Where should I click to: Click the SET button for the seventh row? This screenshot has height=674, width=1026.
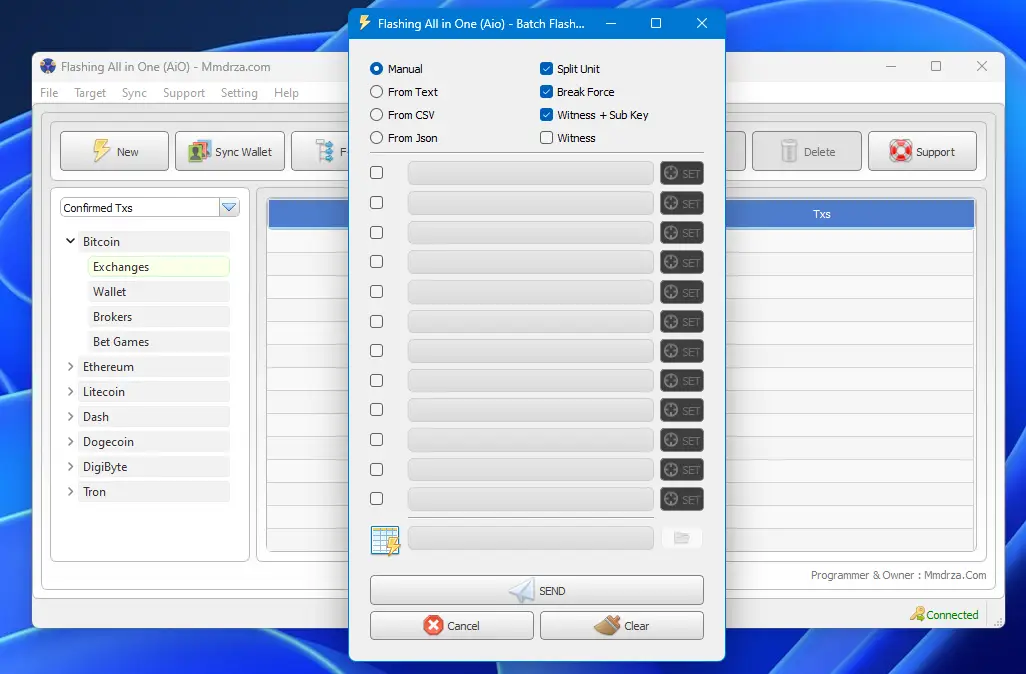click(682, 351)
